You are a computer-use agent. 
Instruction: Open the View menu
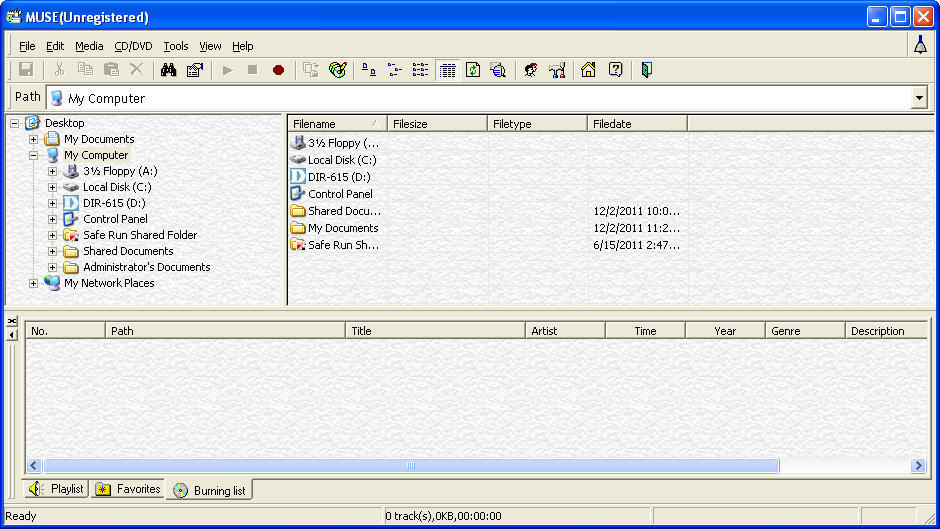point(210,46)
